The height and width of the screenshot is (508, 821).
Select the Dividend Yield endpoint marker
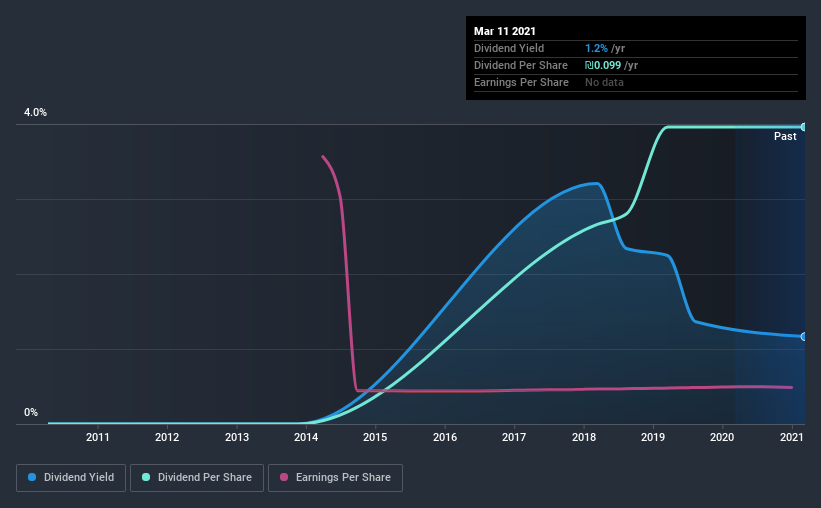click(x=803, y=337)
